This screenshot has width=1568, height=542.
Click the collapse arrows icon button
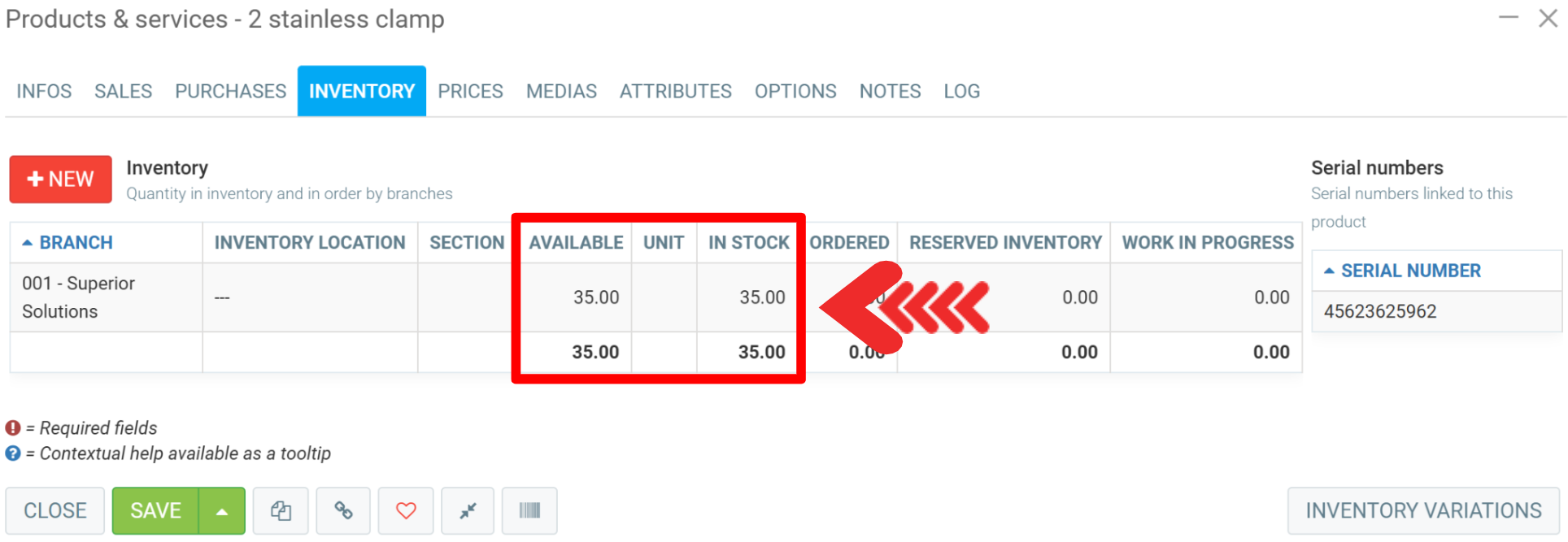(x=468, y=511)
